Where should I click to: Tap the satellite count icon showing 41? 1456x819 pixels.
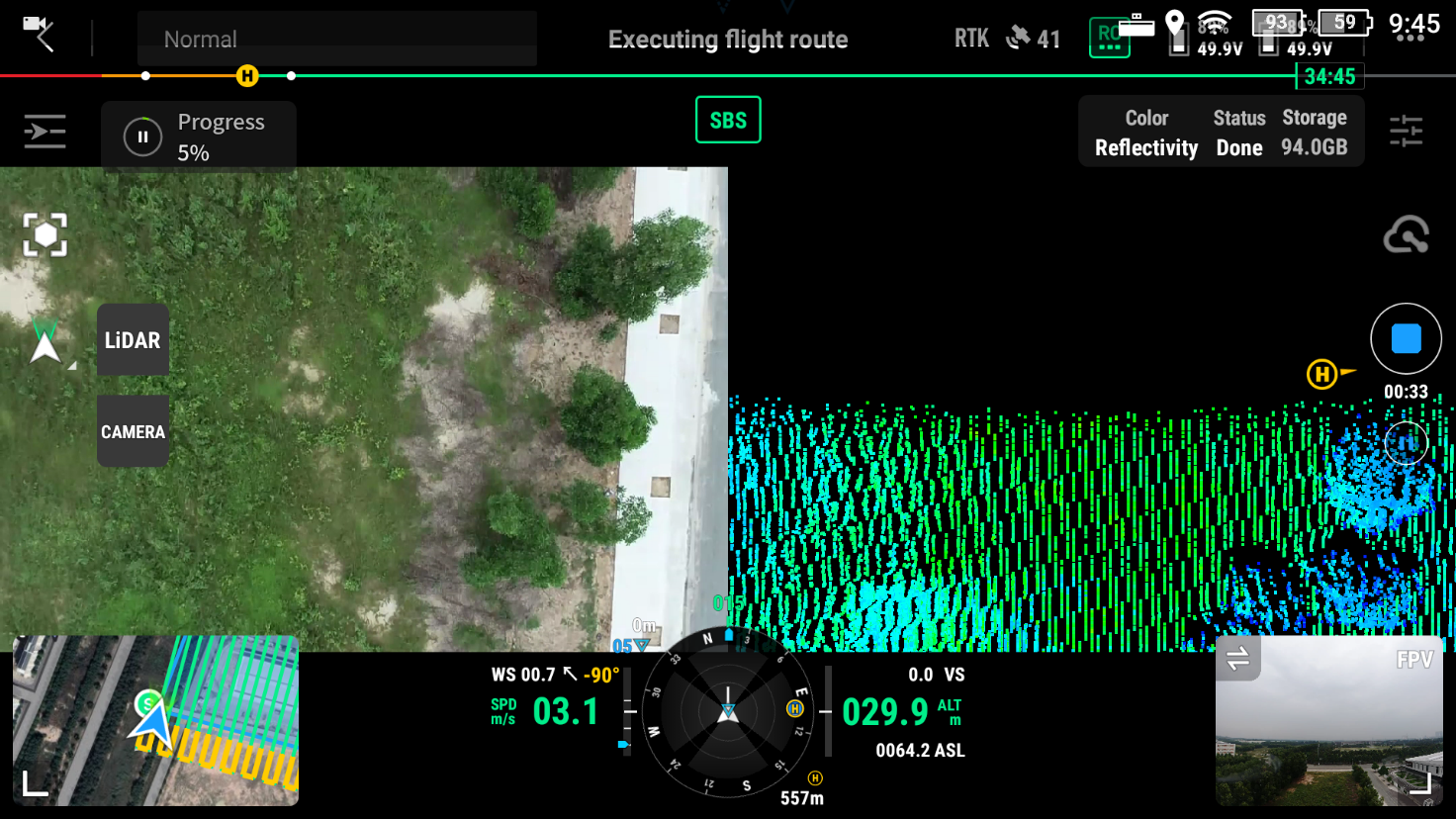(1033, 39)
